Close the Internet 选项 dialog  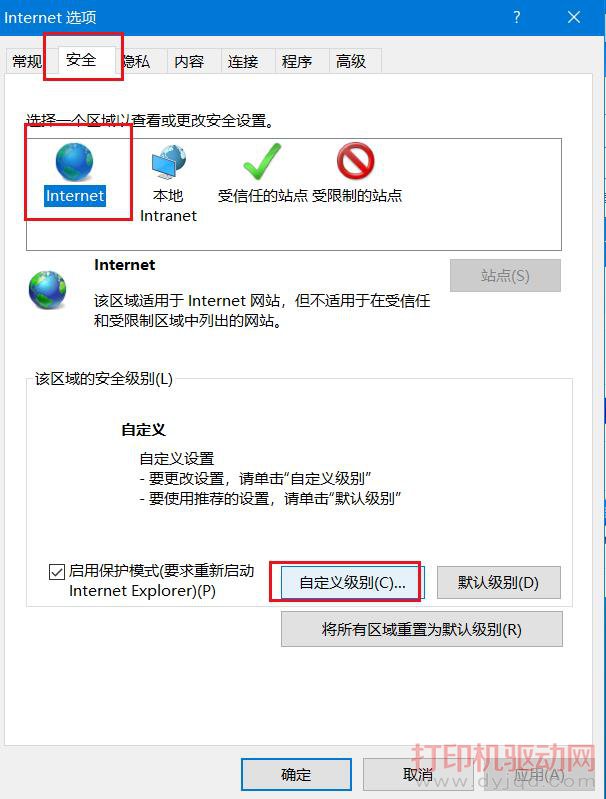(x=574, y=17)
